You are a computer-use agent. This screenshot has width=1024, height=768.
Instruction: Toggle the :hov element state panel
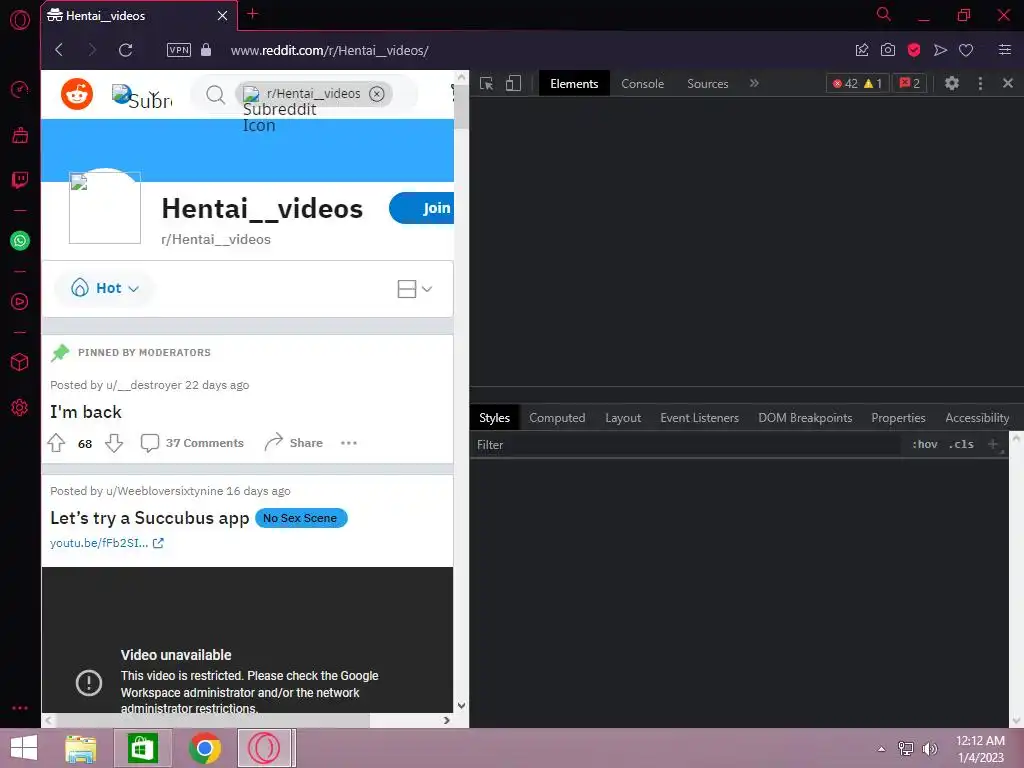tap(924, 444)
